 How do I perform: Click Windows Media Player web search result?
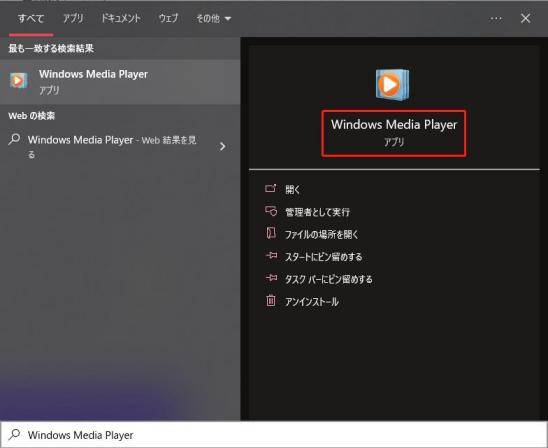click(112, 146)
